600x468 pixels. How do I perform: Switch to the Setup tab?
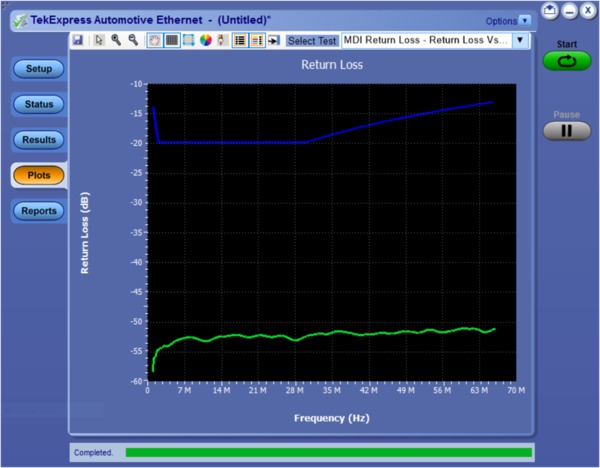click(39, 69)
